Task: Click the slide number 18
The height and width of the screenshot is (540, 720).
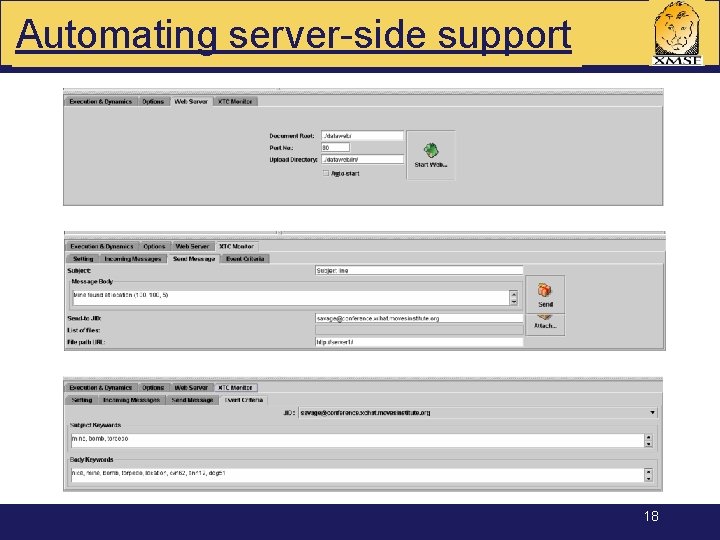Action: point(651,516)
